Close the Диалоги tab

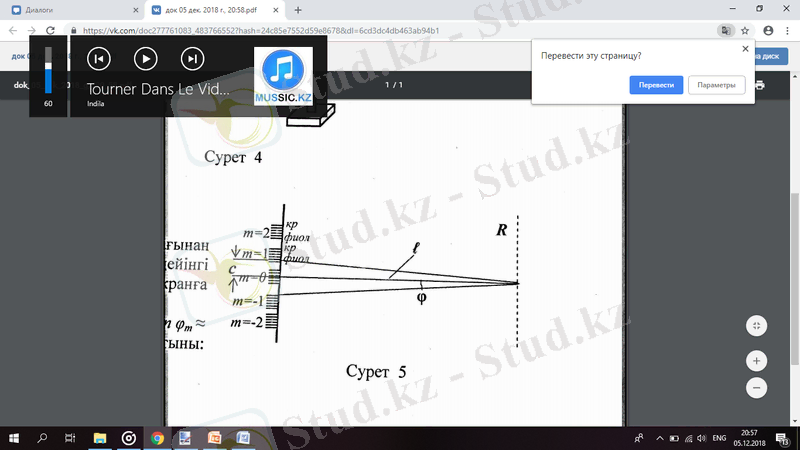(135, 10)
